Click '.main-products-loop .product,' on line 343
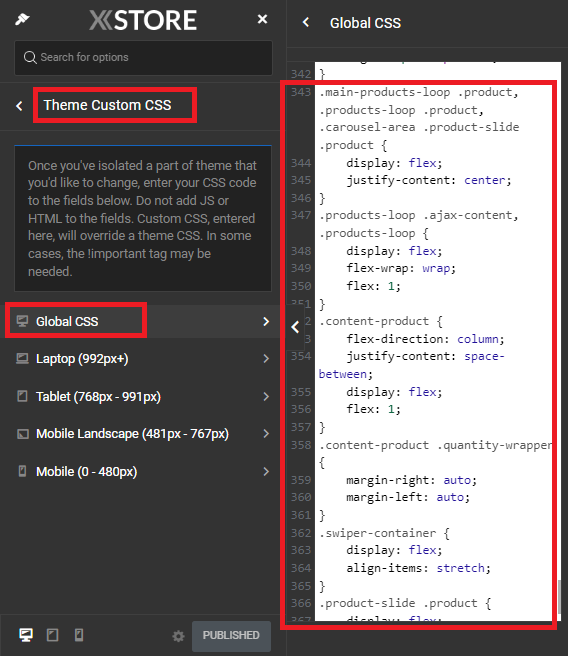The width and height of the screenshot is (568, 656). click(x=419, y=92)
